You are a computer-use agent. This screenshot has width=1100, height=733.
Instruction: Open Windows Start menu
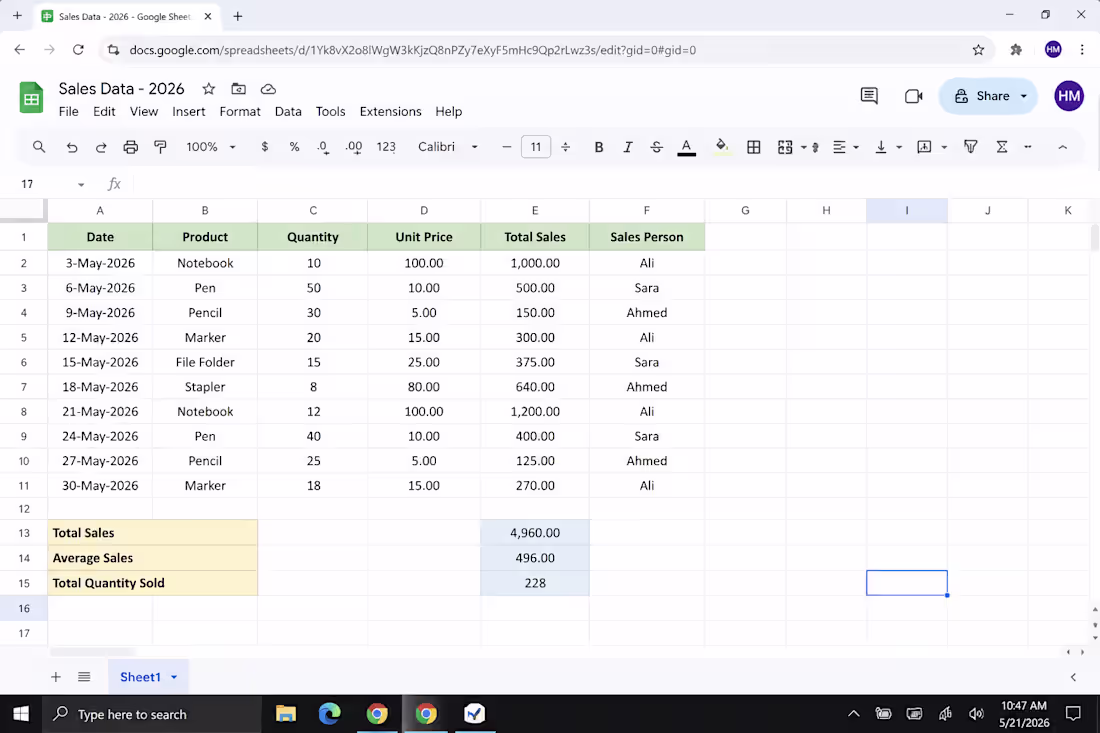[21, 714]
